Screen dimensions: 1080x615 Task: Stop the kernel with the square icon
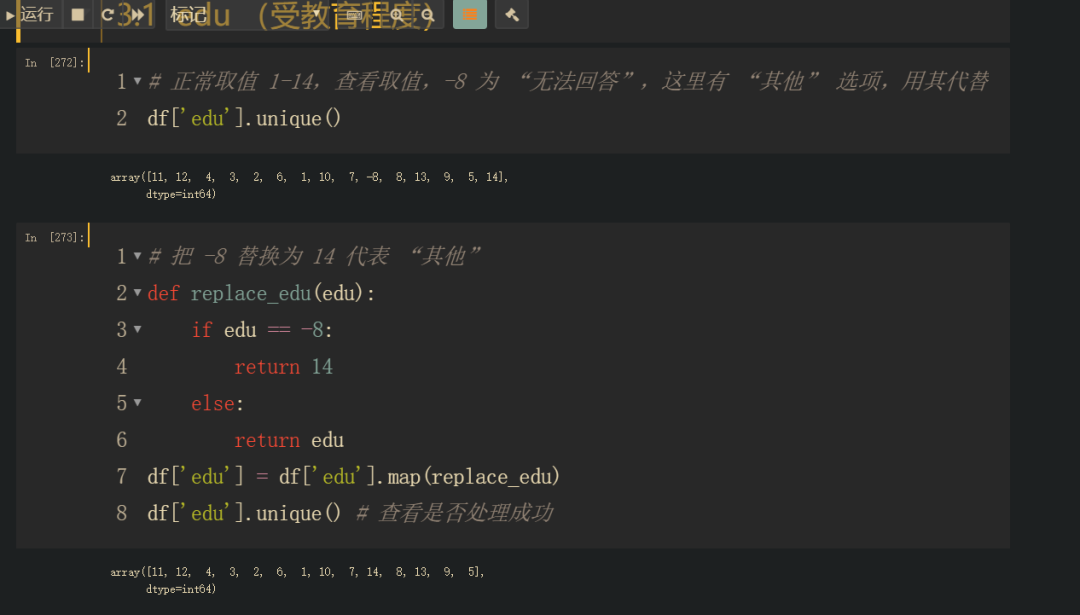coord(78,14)
